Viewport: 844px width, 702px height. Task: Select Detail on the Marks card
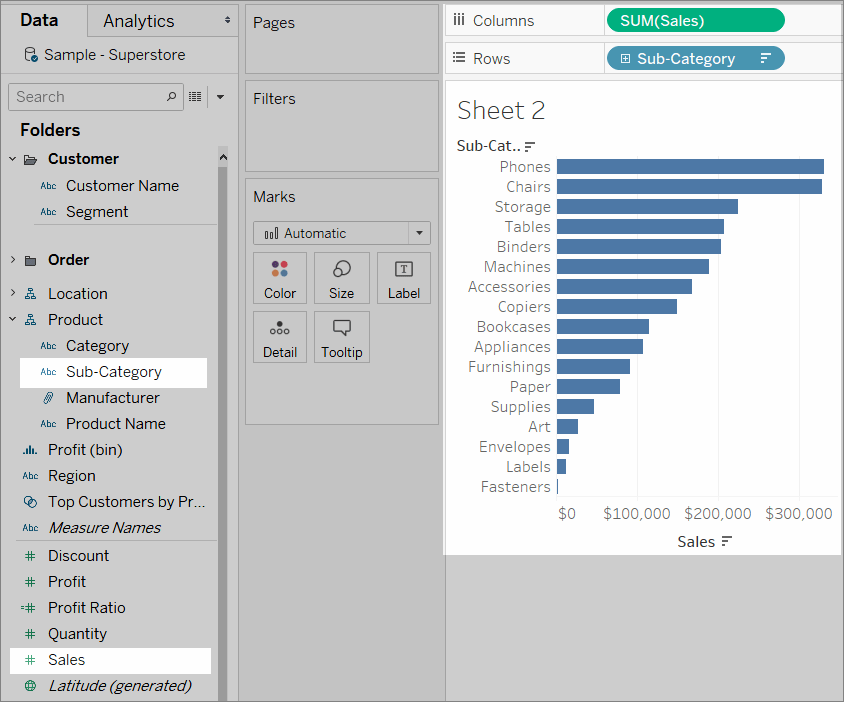pos(280,337)
